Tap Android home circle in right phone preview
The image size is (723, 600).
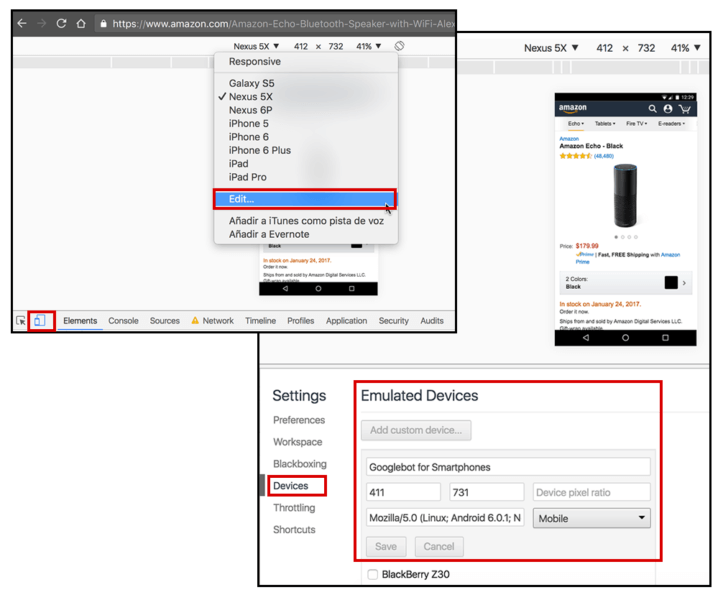click(x=625, y=338)
